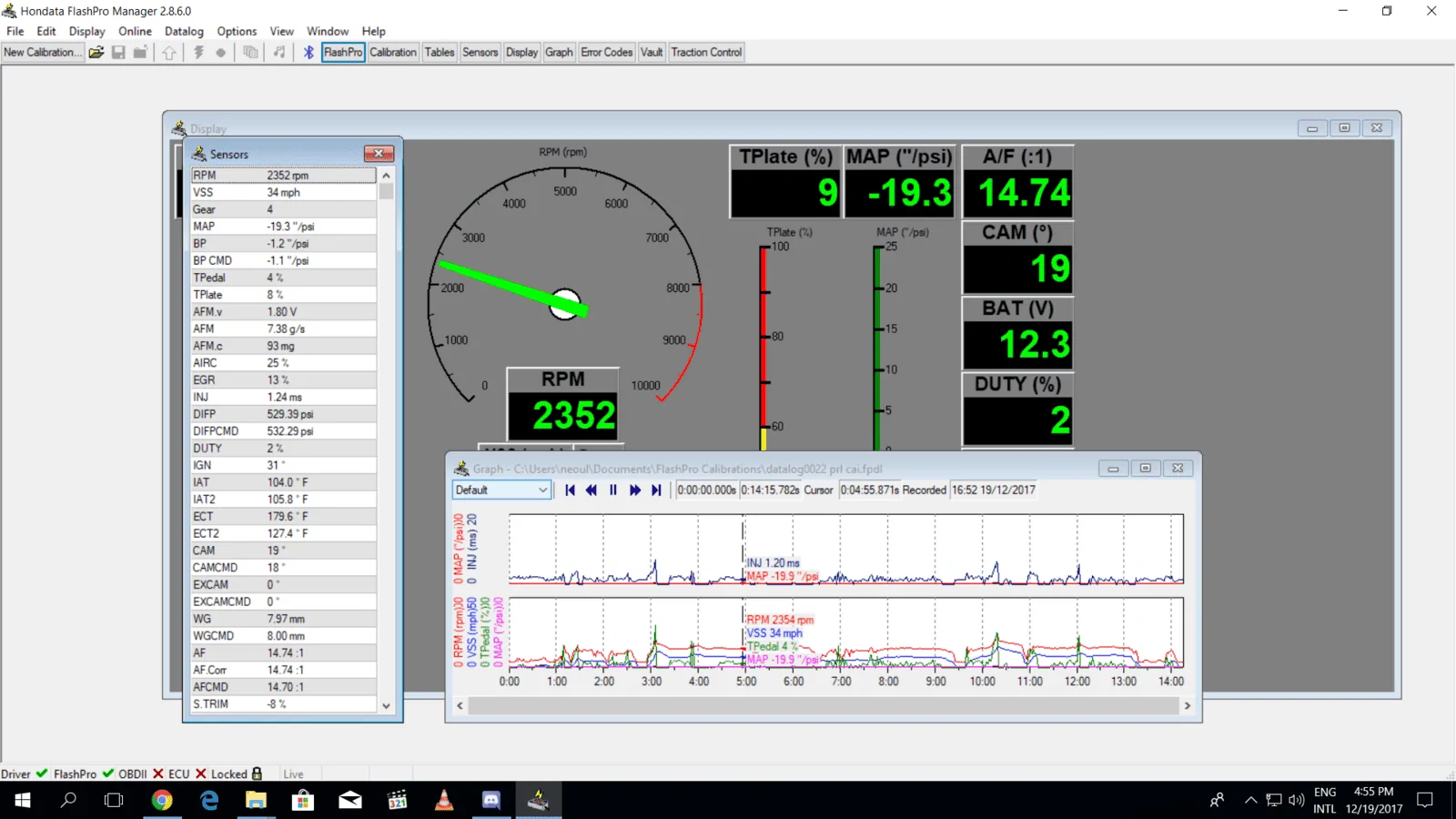Open the Datalog menu
The width and height of the screenshot is (1456, 819).
184,31
